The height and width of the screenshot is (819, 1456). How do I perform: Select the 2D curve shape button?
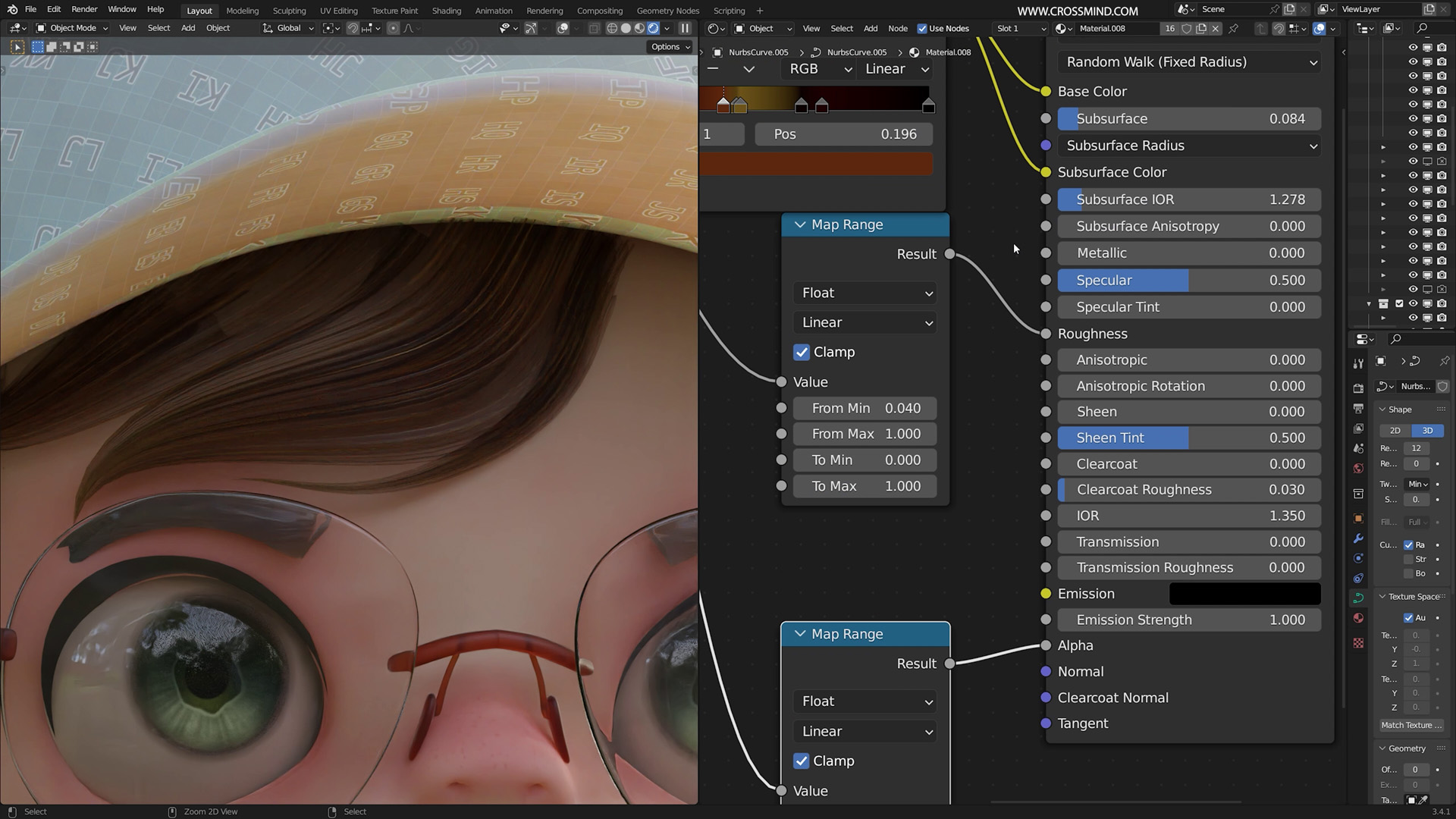[x=1395, y=430]
